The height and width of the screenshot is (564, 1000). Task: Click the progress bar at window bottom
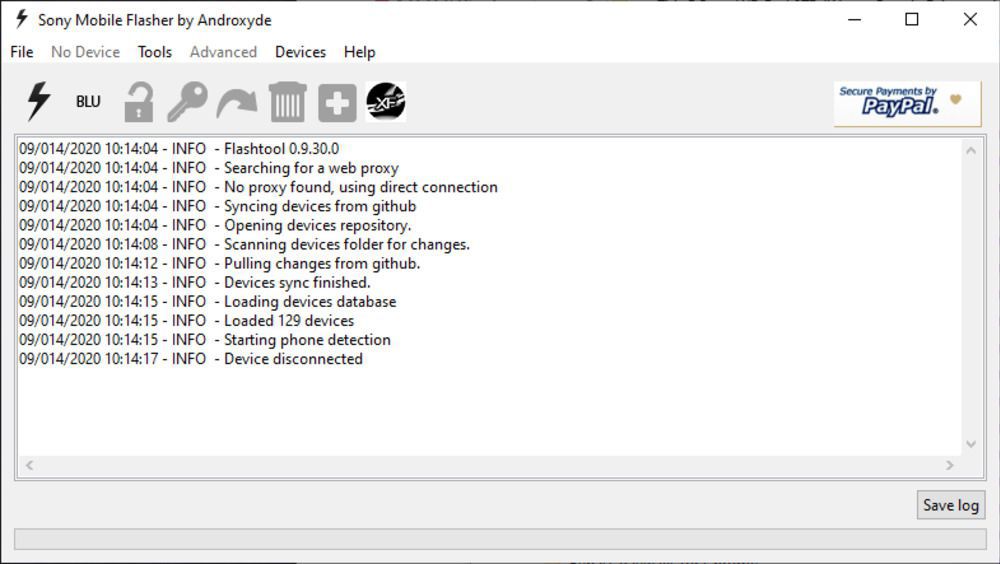tap(500, 539)
